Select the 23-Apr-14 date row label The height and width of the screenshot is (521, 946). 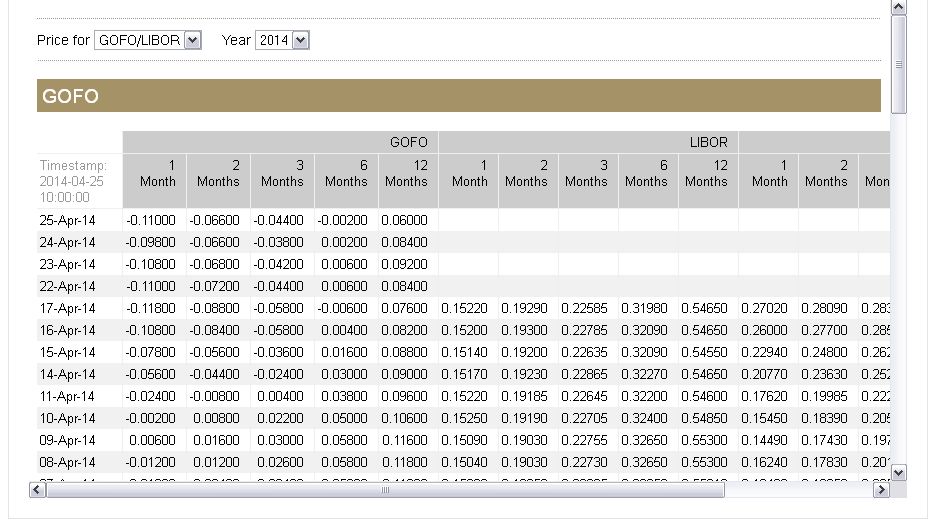coord(67,264)
